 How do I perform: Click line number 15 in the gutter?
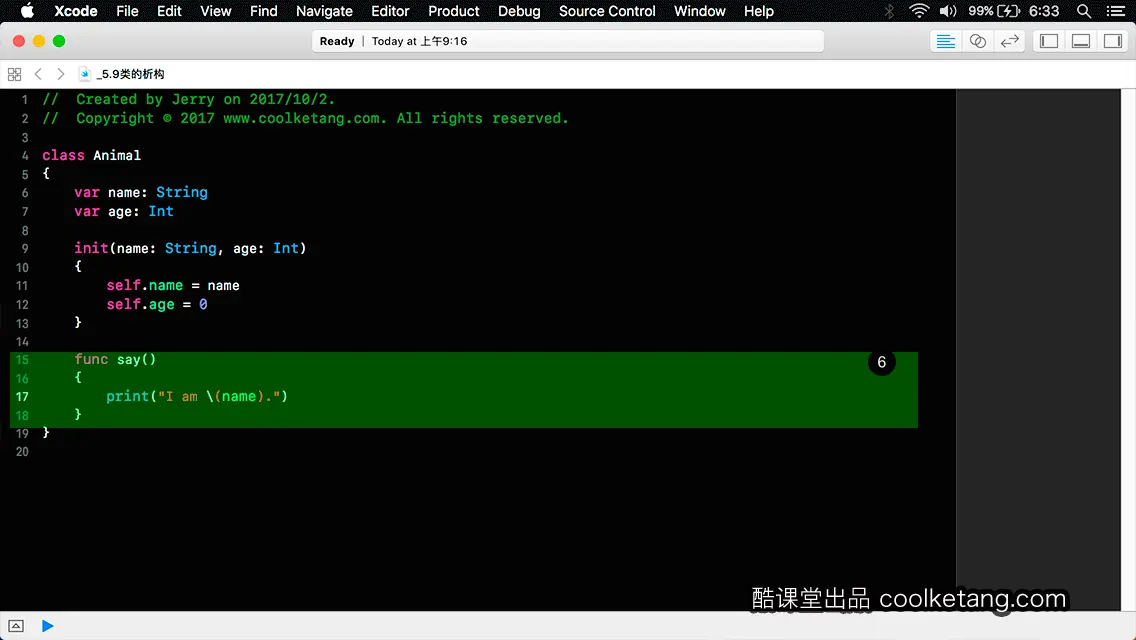click(x=22, y=360)
